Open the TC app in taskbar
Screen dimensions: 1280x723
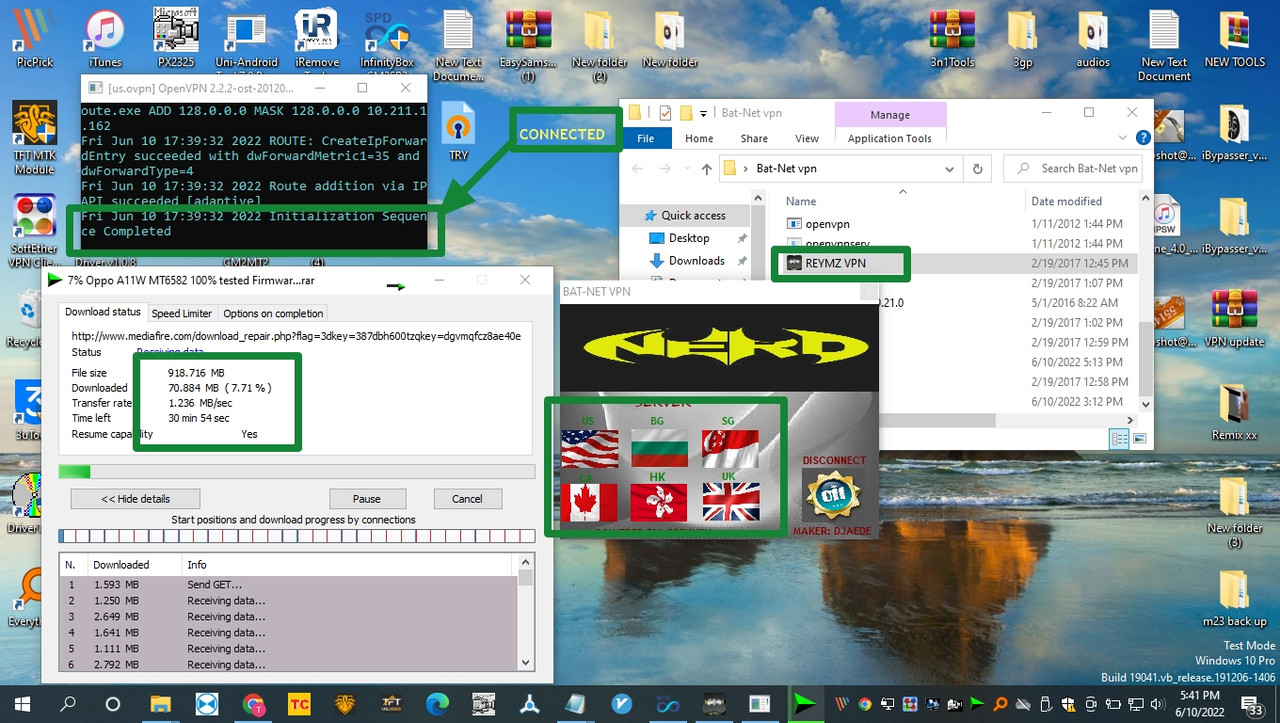tap(299, 704)
